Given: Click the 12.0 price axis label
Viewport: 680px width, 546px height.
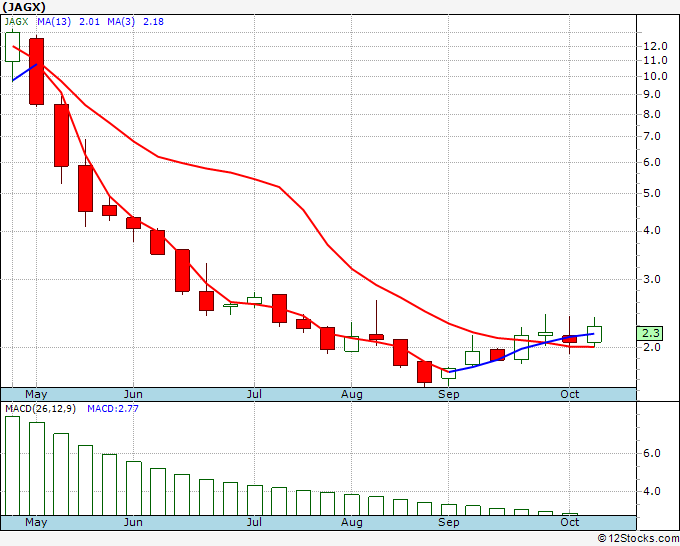Looking at the screenshot, I should pyautogui.click(x=655, y=46).
